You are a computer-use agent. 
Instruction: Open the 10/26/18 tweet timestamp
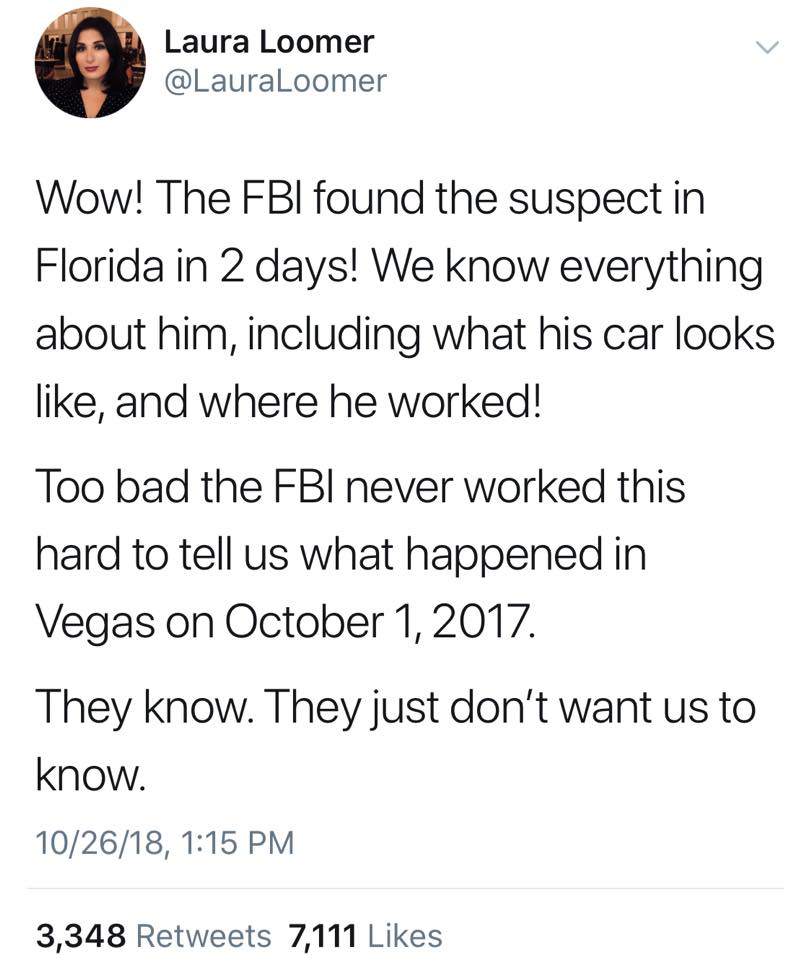point(165,842)
